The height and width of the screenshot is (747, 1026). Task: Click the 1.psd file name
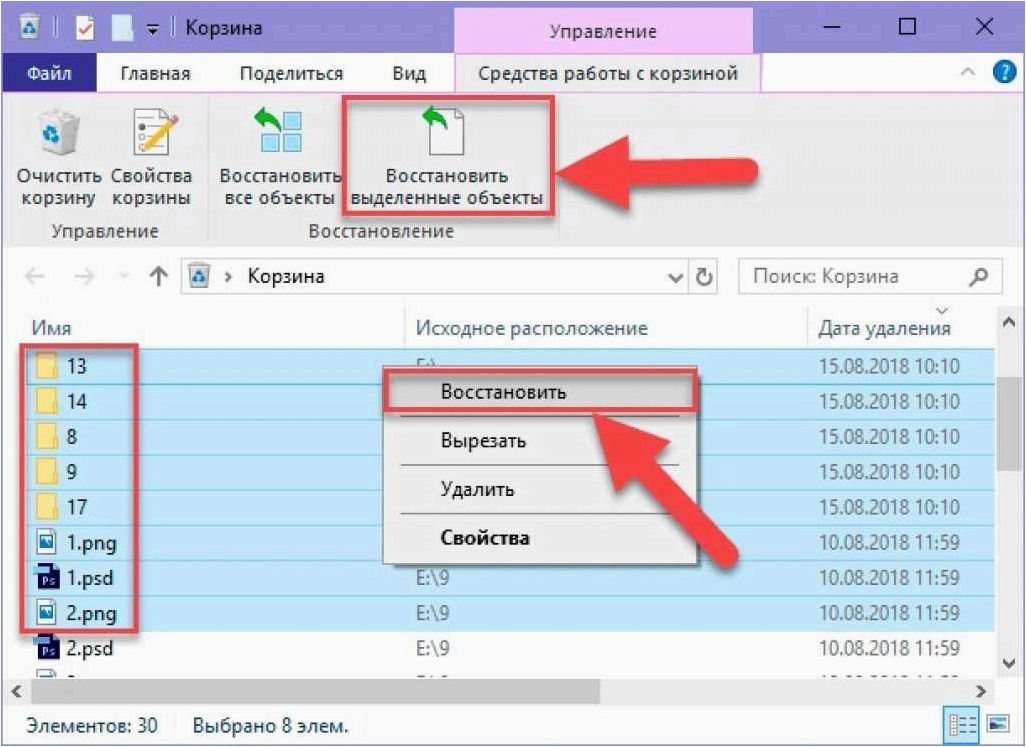coord(90,578)
